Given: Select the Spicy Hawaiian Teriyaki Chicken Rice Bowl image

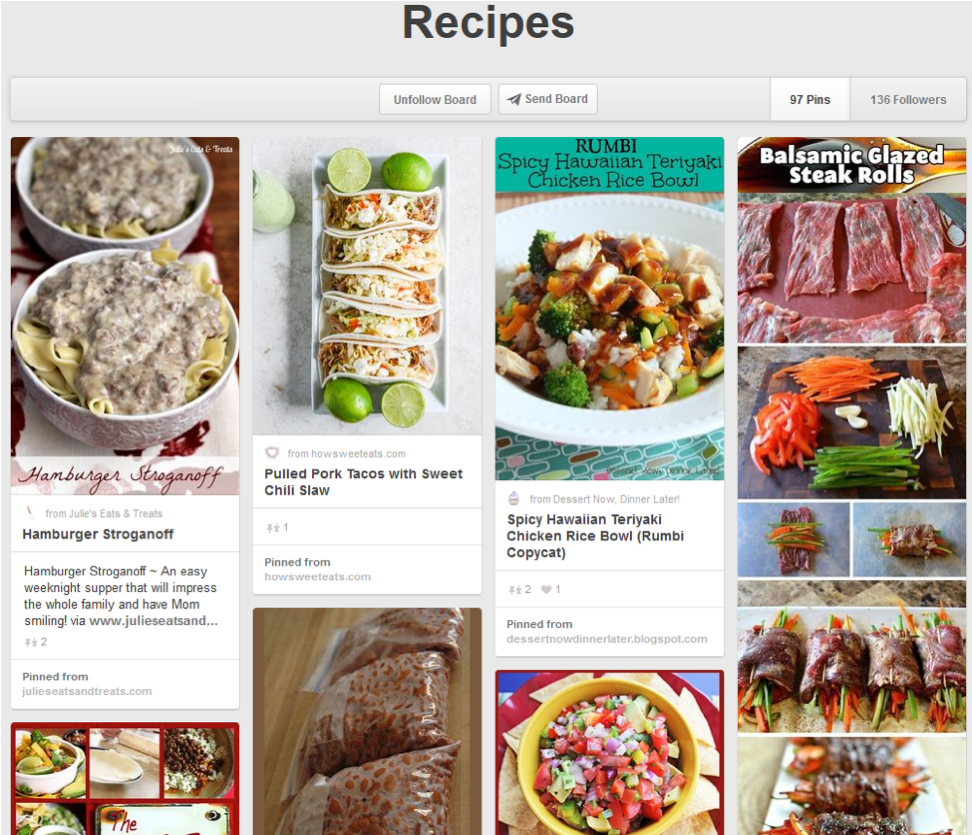Looking at the screenshot, I should 609,308.
